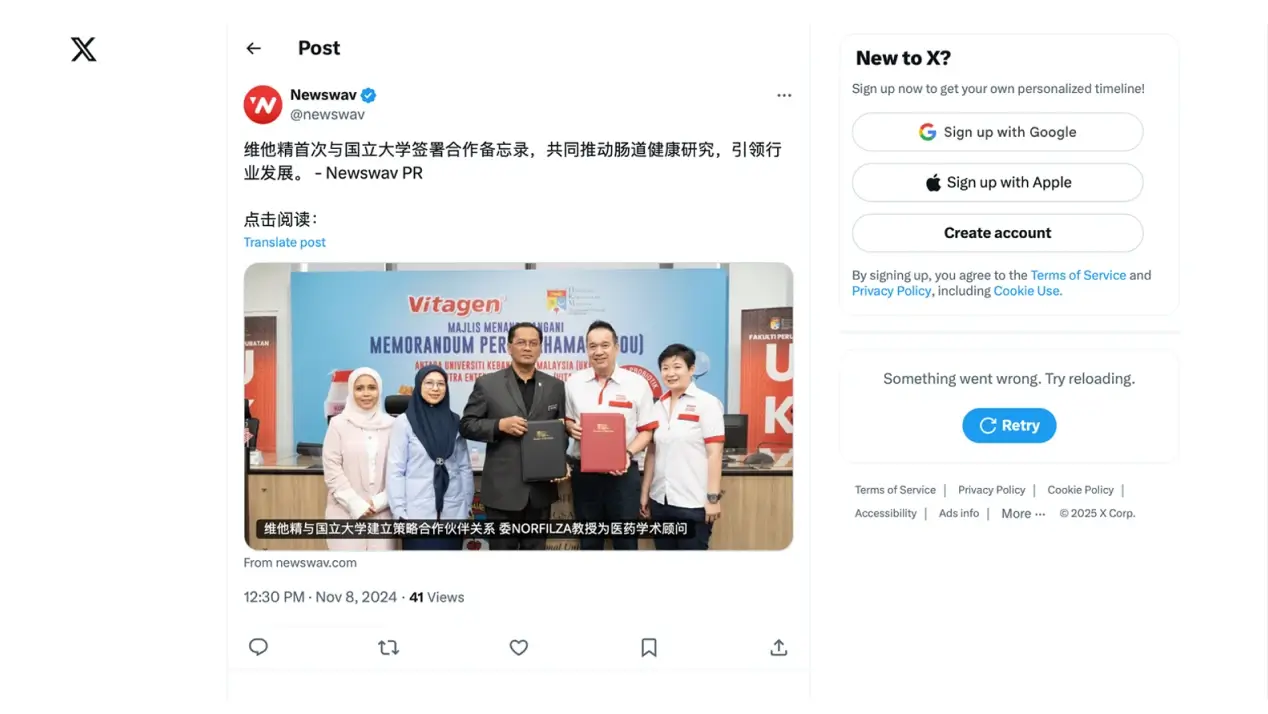Click the Newswav profile avatar
The image size is (1268, 714).
(x=263, y=104)
